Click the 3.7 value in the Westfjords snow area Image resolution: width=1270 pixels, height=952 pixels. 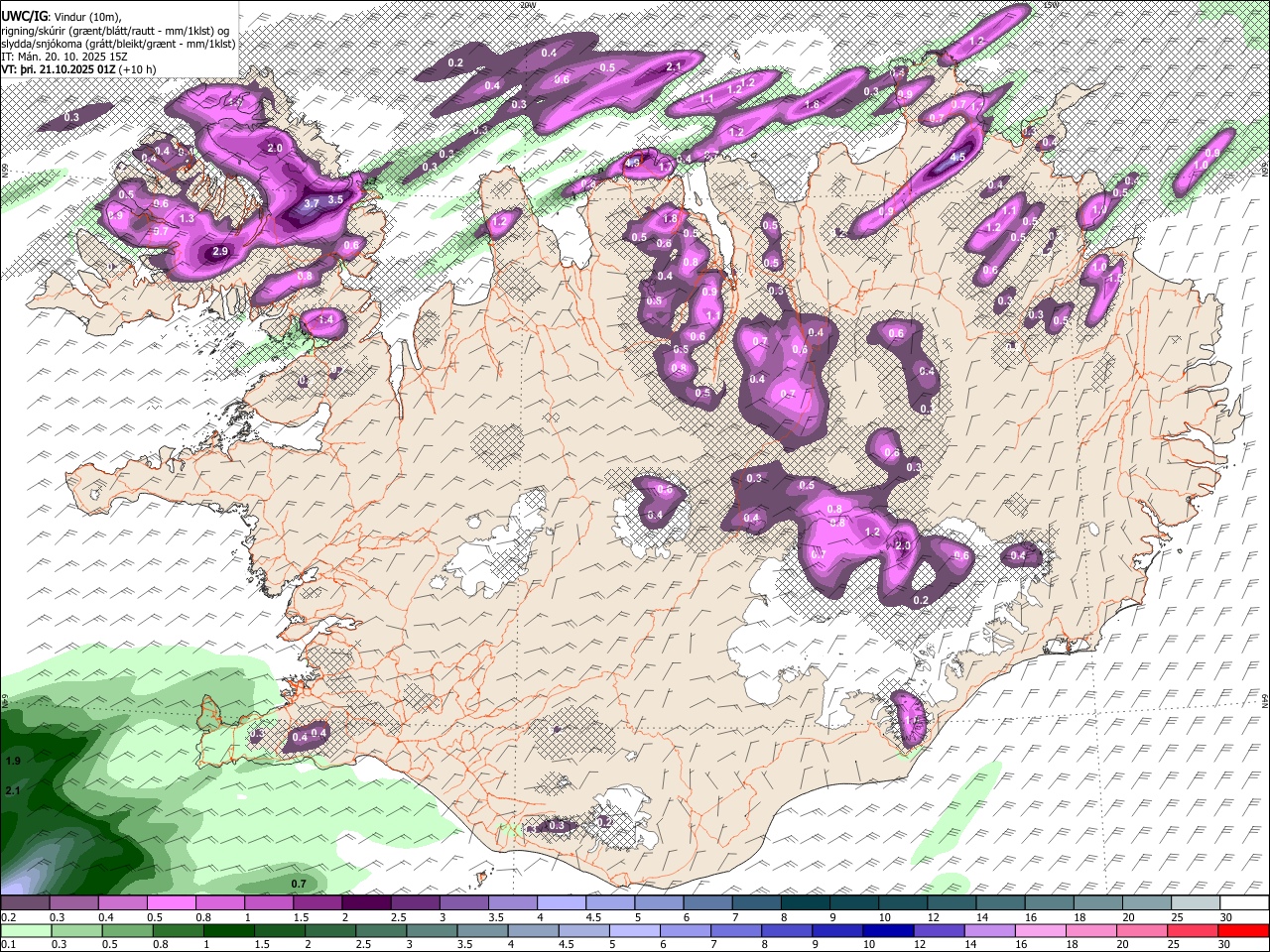coord(311,203)
